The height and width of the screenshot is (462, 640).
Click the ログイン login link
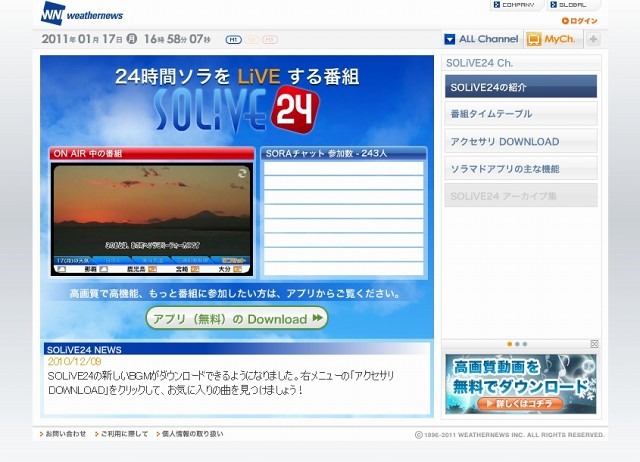(x=580, y=21)
